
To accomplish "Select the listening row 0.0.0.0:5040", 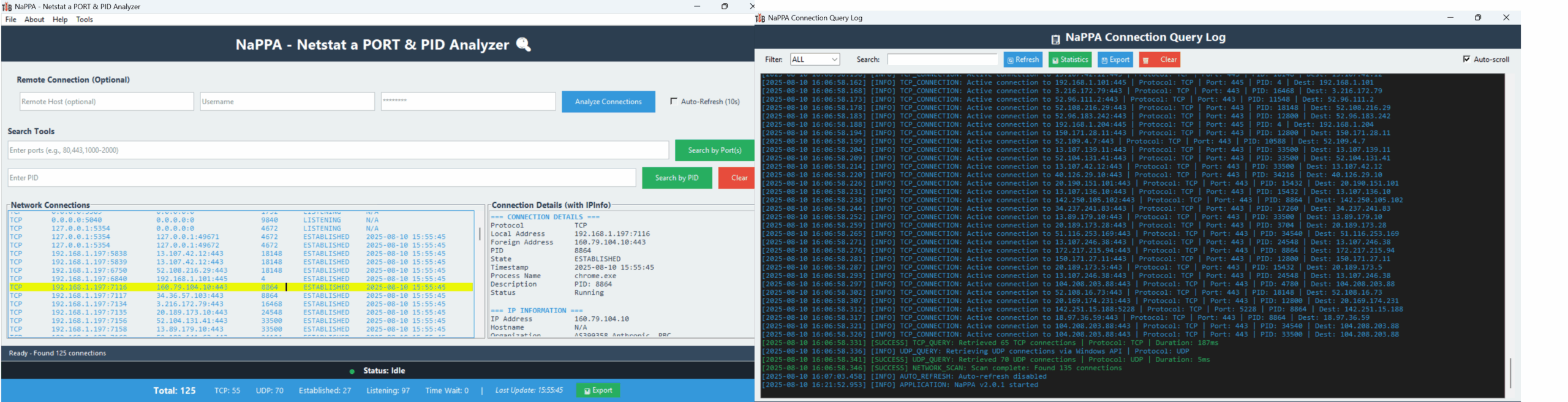I will click(241, 220).
